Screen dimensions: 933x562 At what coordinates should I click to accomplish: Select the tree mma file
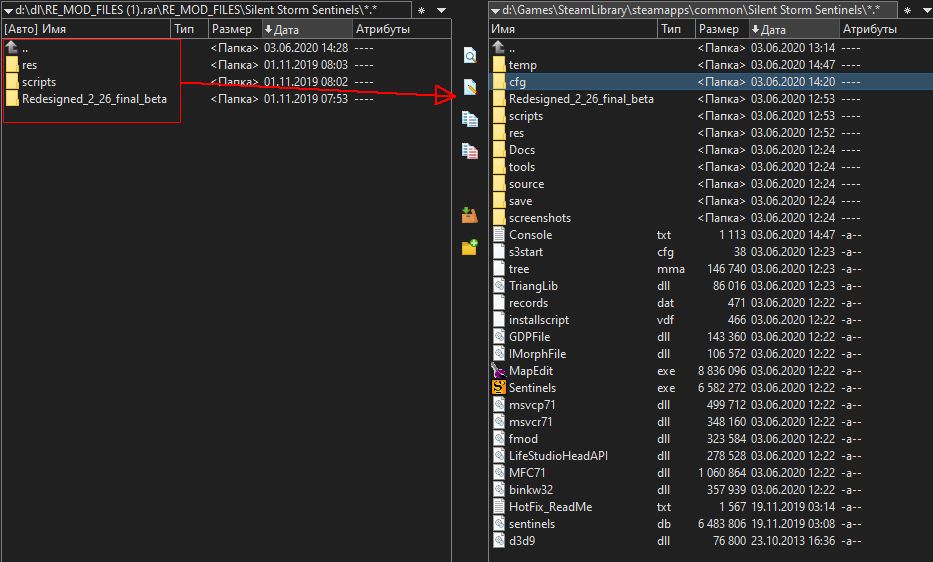[x=711, y=269]
